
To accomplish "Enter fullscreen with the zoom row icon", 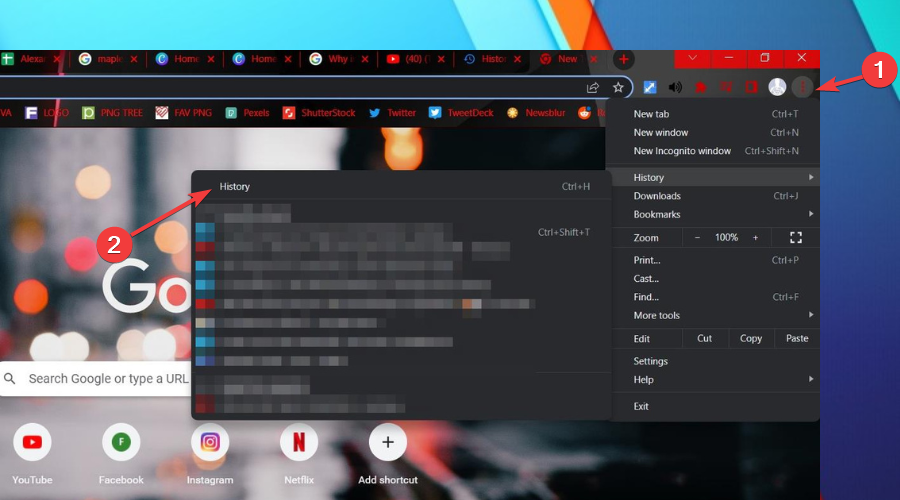I will coord(796,238).
